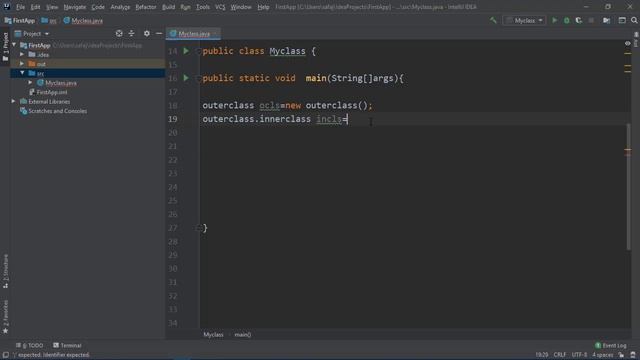Screen dimensions: 640x360
Task: Click UTF-8 encoding in status bar
Action: [579, 355]
